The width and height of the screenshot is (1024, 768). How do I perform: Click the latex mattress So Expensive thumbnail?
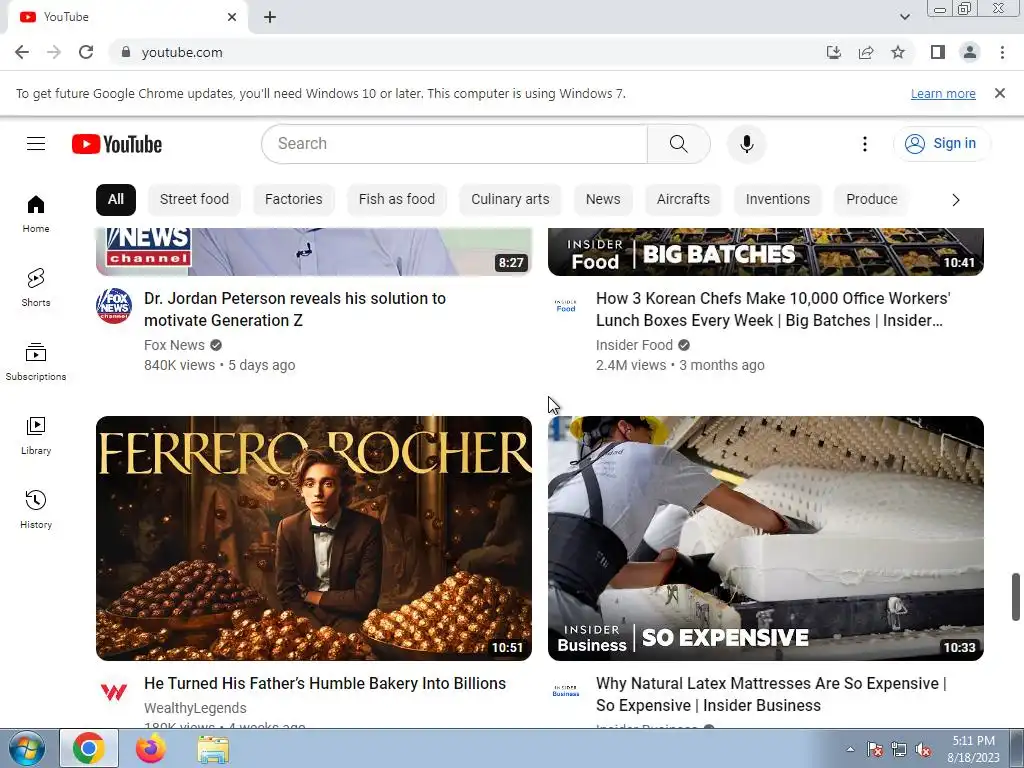pos(765,538)
